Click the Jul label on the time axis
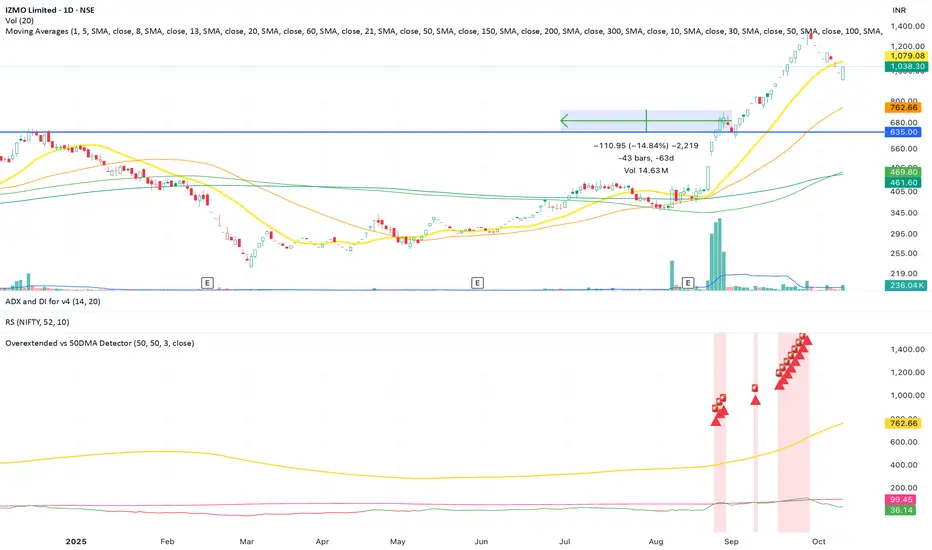This screenshot has width=932, height=550. point(565,542)
